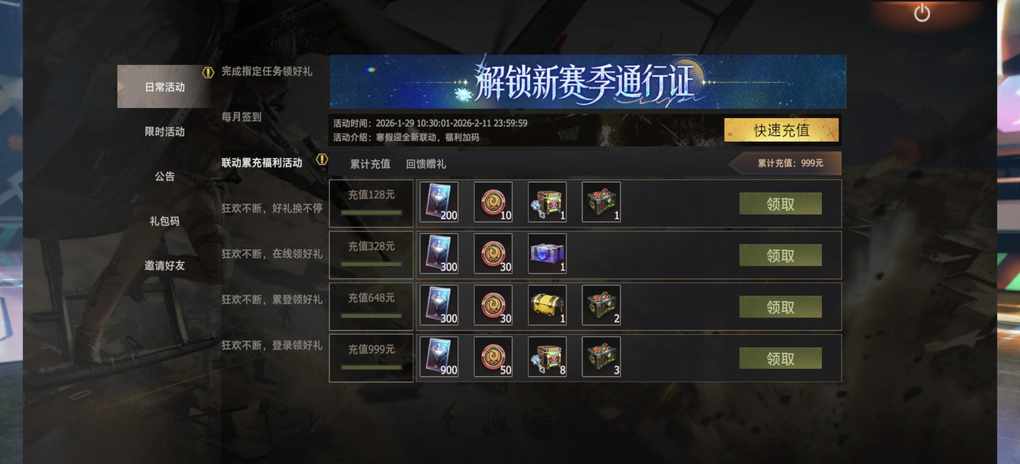Select the 累计充值 tab
The width and height of the screenshot is (1020, 464).
pyautogui.click(x=370, y=164)
